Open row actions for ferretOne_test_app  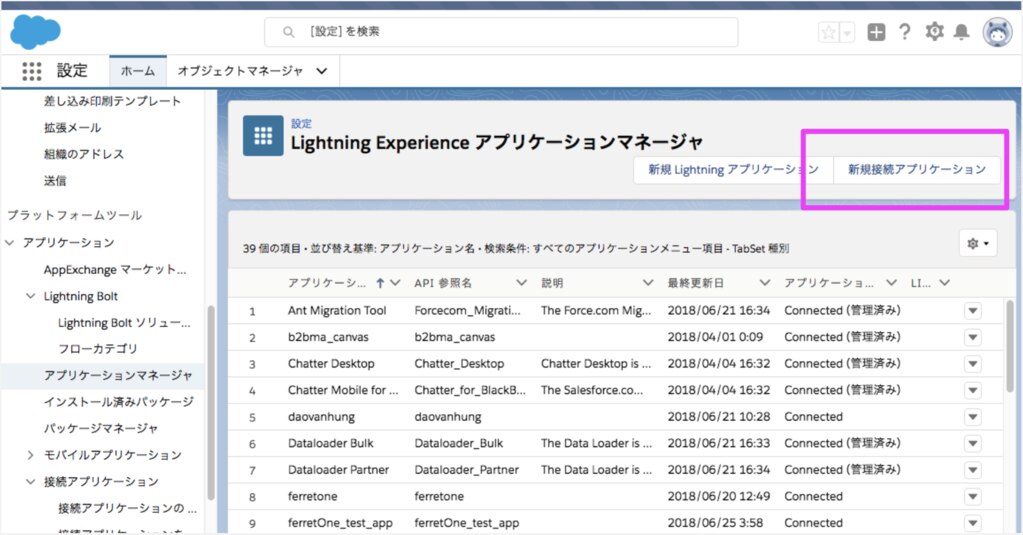click(973, 523)
